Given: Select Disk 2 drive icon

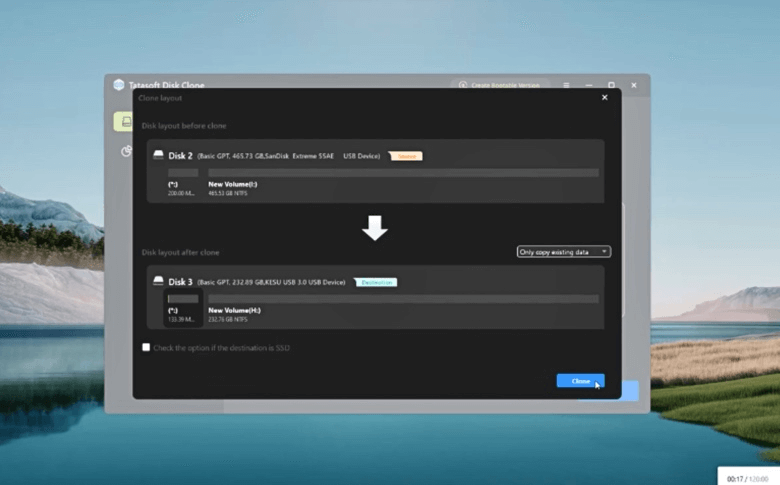Looking at the screenshot, I should click(x=158, y=155).
